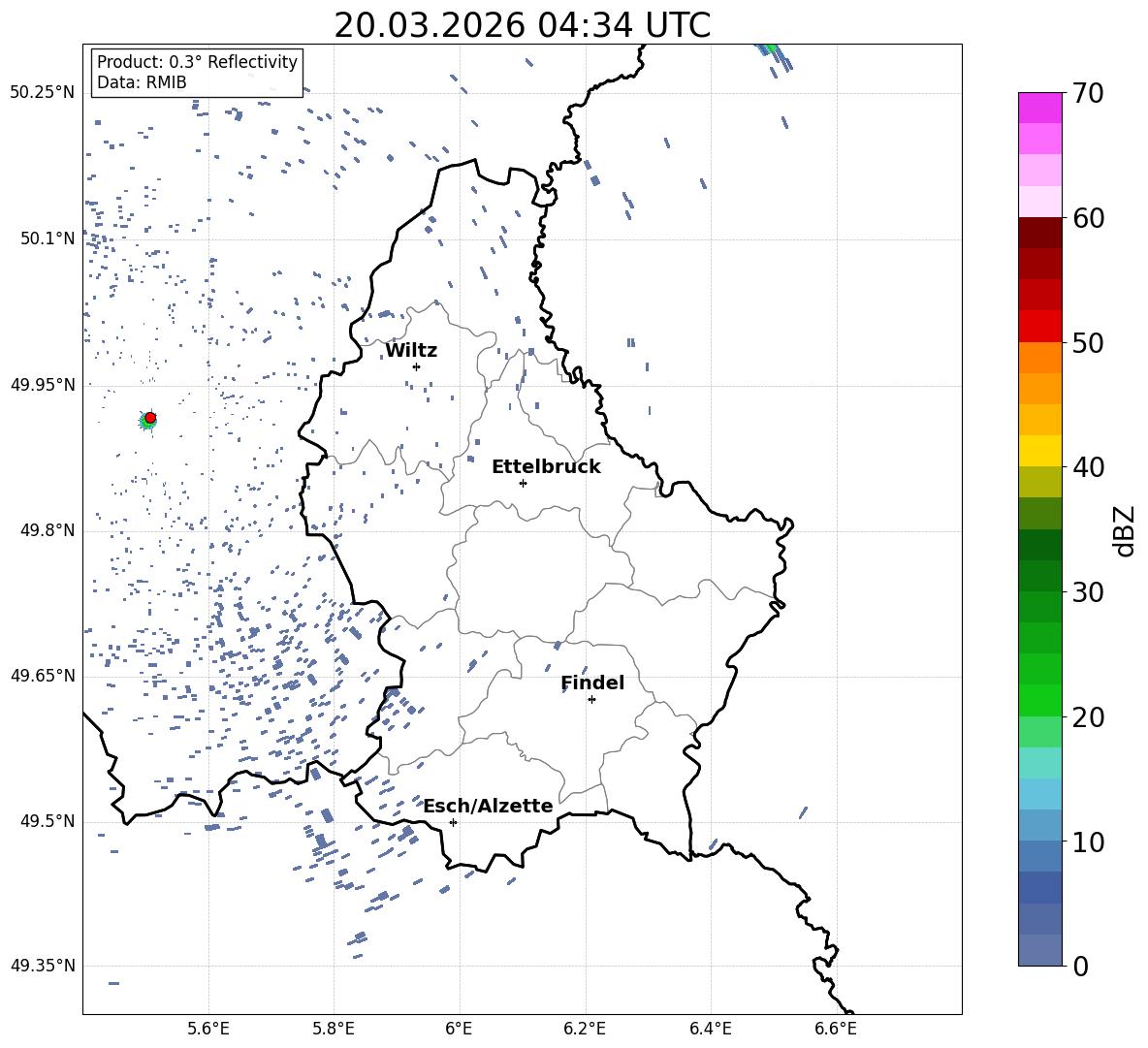Click the red radar site marker

[x=150, y=418]
